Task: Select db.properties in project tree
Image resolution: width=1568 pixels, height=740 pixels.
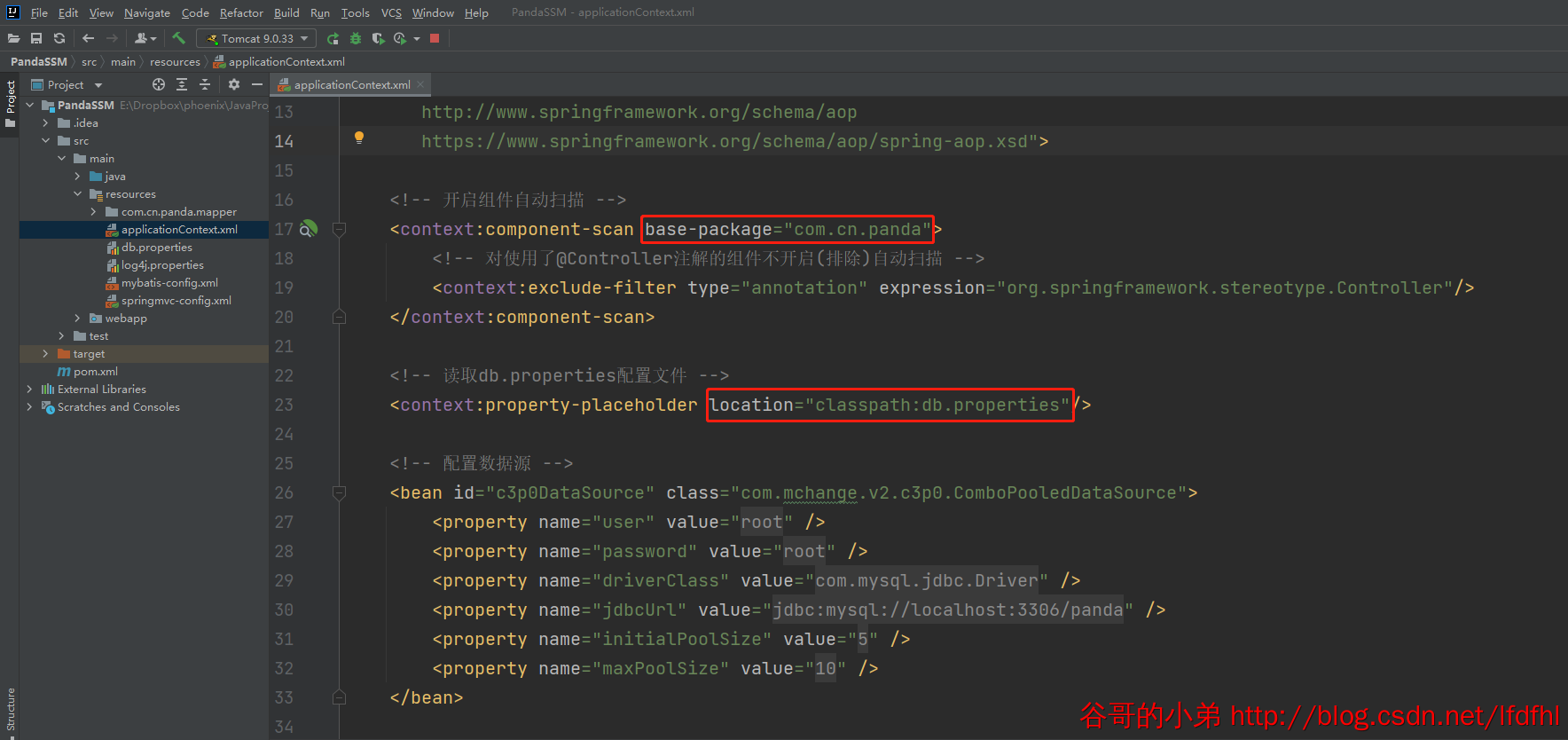Action: point(157,247)
